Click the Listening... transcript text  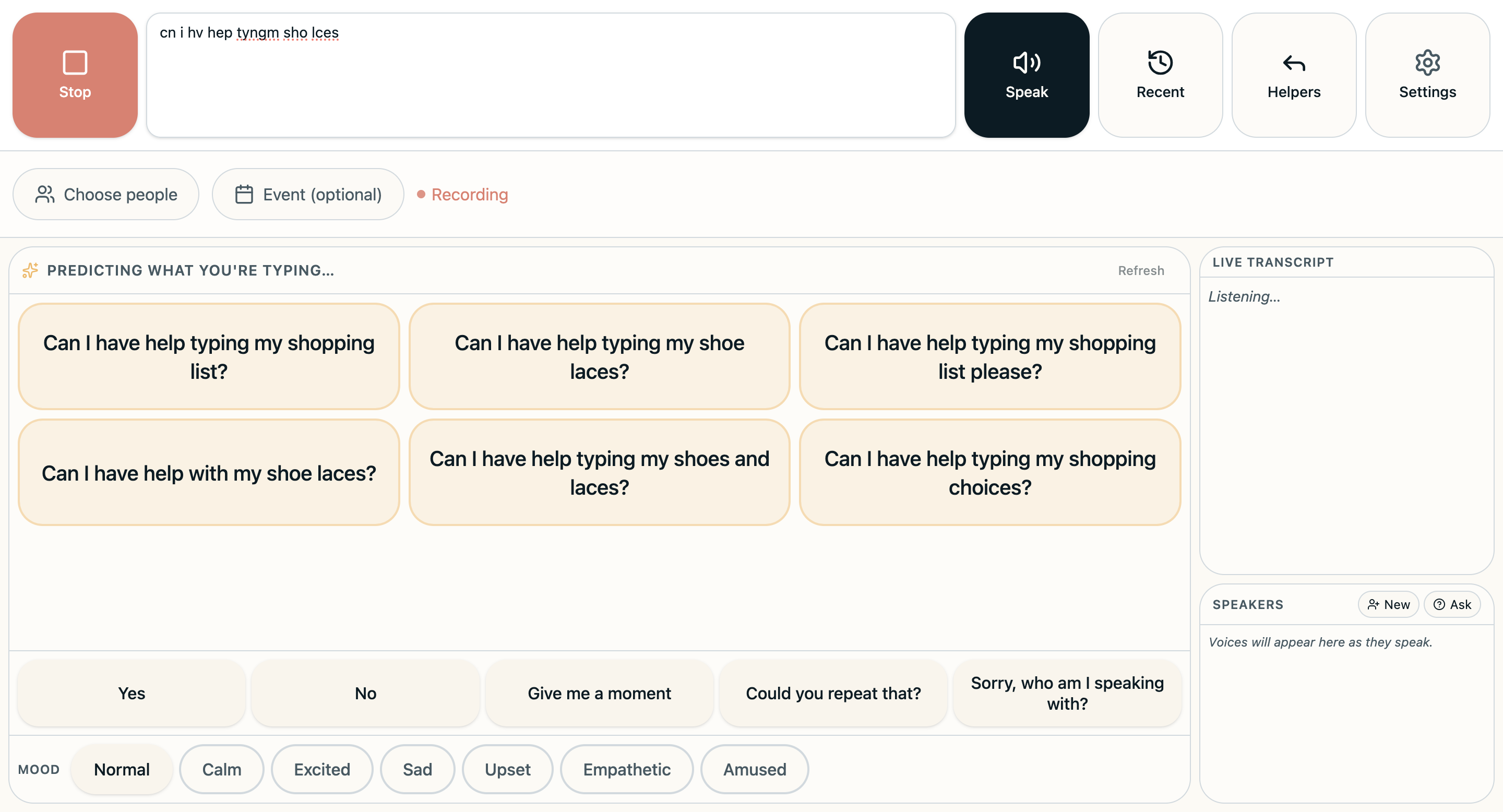[x=1244, y=296]
